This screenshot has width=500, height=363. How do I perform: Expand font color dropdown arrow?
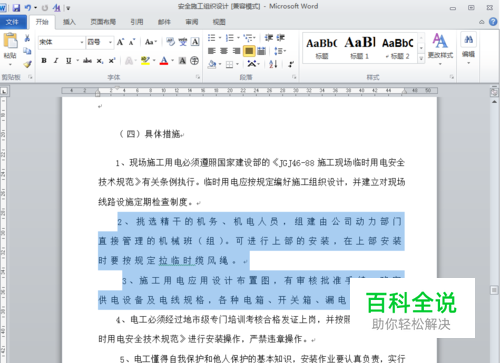pyautogui.click(x=172, y=61)
